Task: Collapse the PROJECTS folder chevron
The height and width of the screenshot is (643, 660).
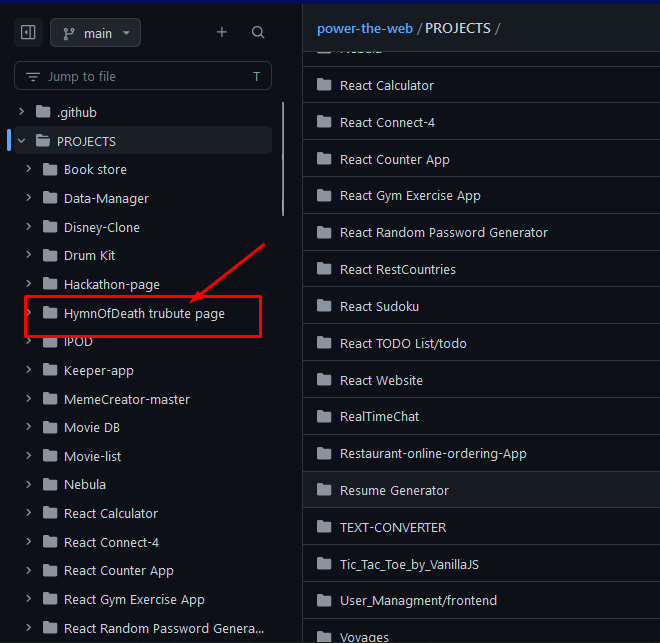Action: pyautogui.click(x=21, y=141)
